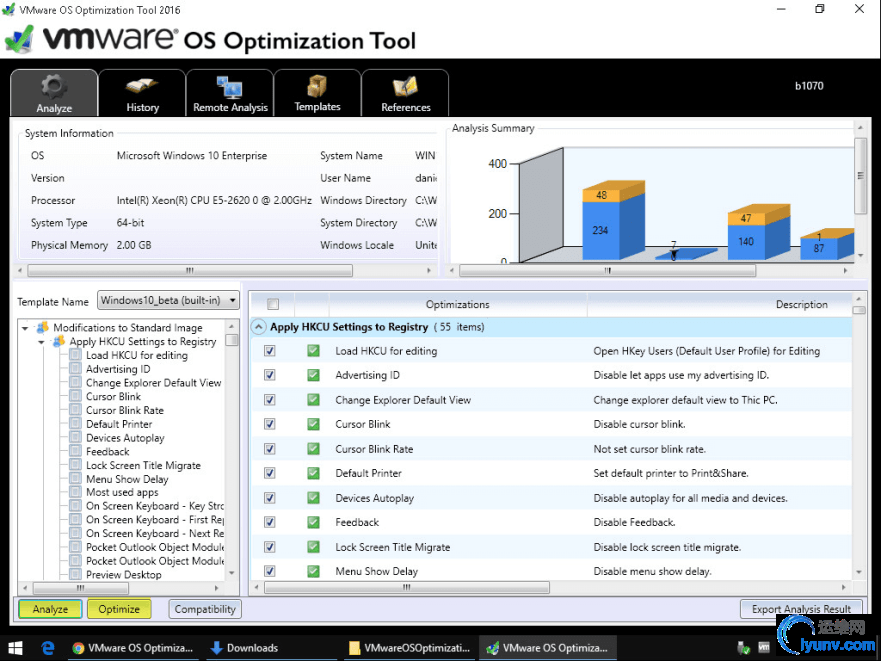The image size is (881, 661).
Task: Toggle the select-all checkbox in Optimizations header
Action: [273, 304]
